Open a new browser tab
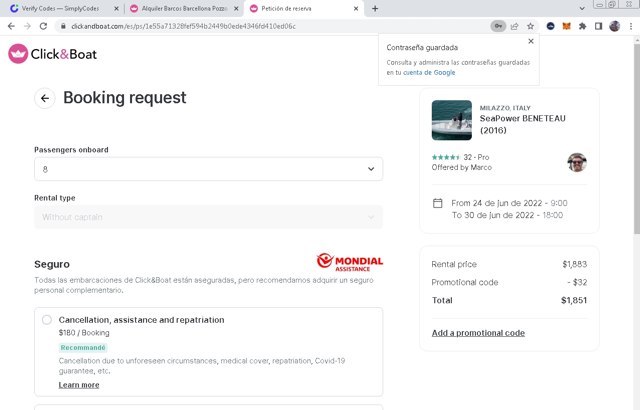 pyautogui.click(x=375, y=8)
